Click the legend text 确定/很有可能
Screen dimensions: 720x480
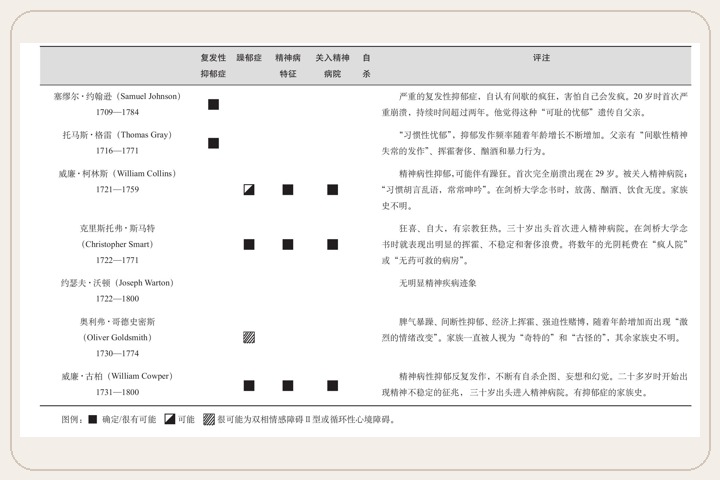[x=129, y=419]
